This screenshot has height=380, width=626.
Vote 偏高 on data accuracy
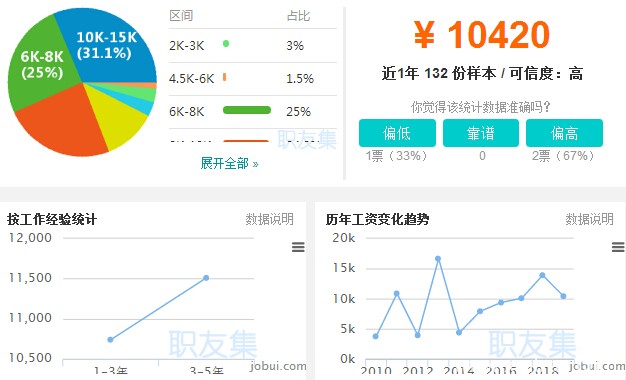pyautogui.click(x=564, y=133)
